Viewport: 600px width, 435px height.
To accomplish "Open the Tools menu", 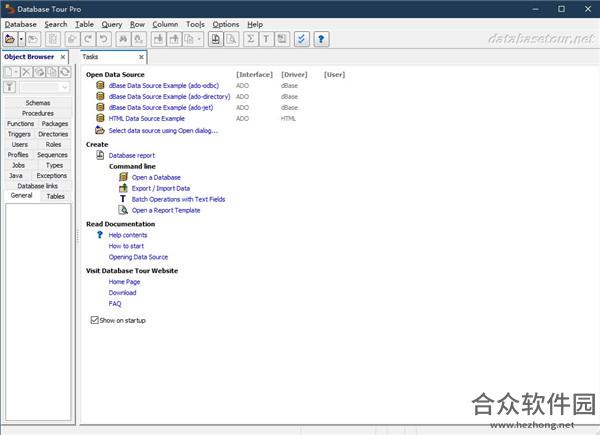I will click(195, 24).
